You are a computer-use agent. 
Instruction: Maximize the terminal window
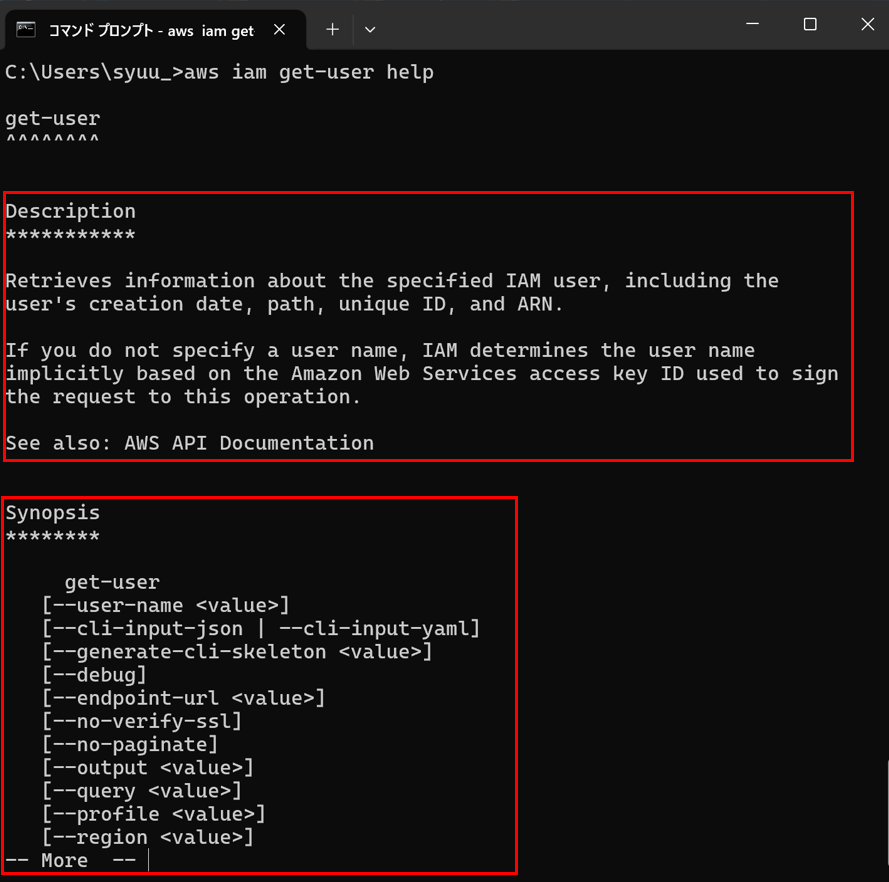coord(810,24)
